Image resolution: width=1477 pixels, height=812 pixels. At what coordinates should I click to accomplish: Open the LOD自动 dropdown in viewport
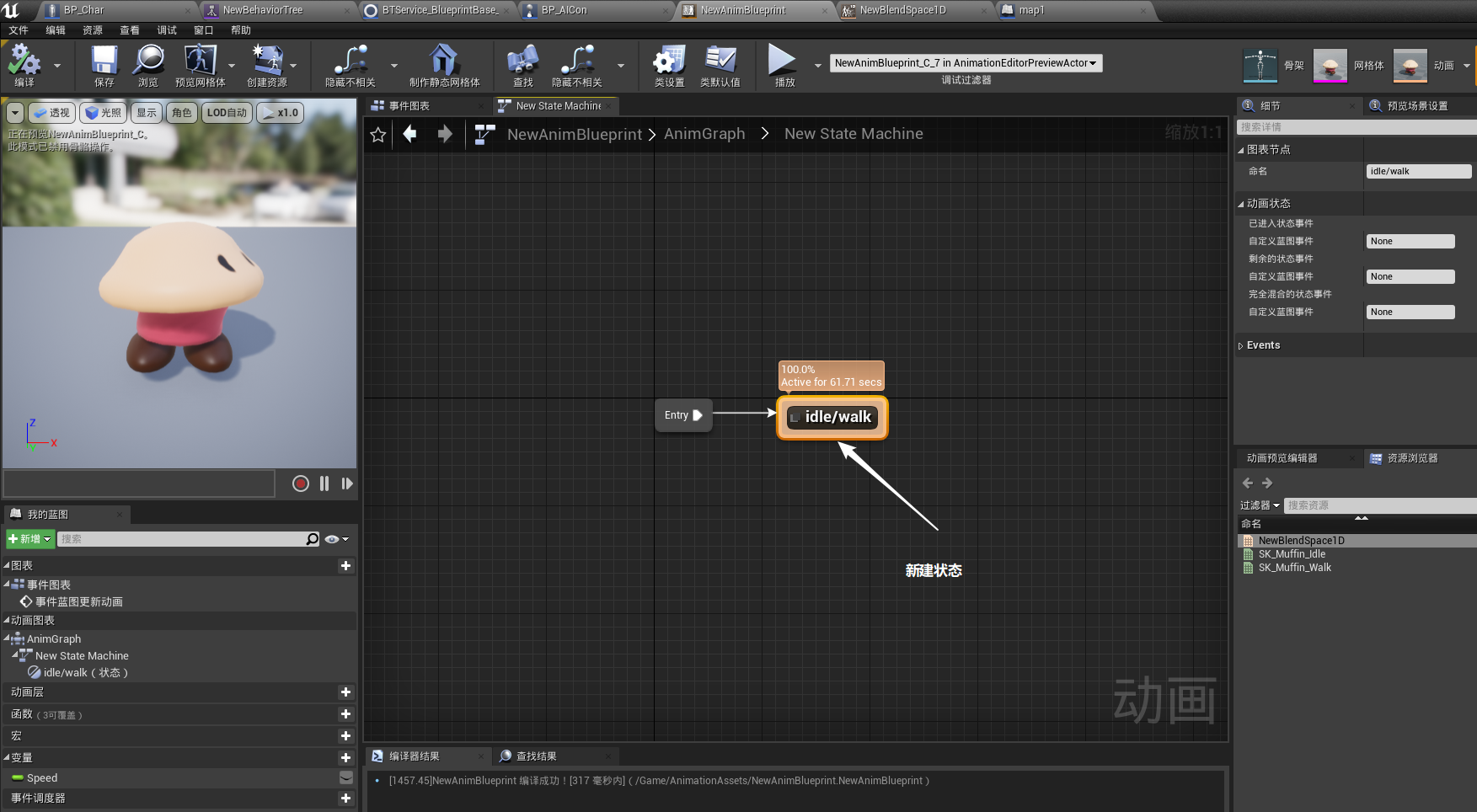point(227,113)
